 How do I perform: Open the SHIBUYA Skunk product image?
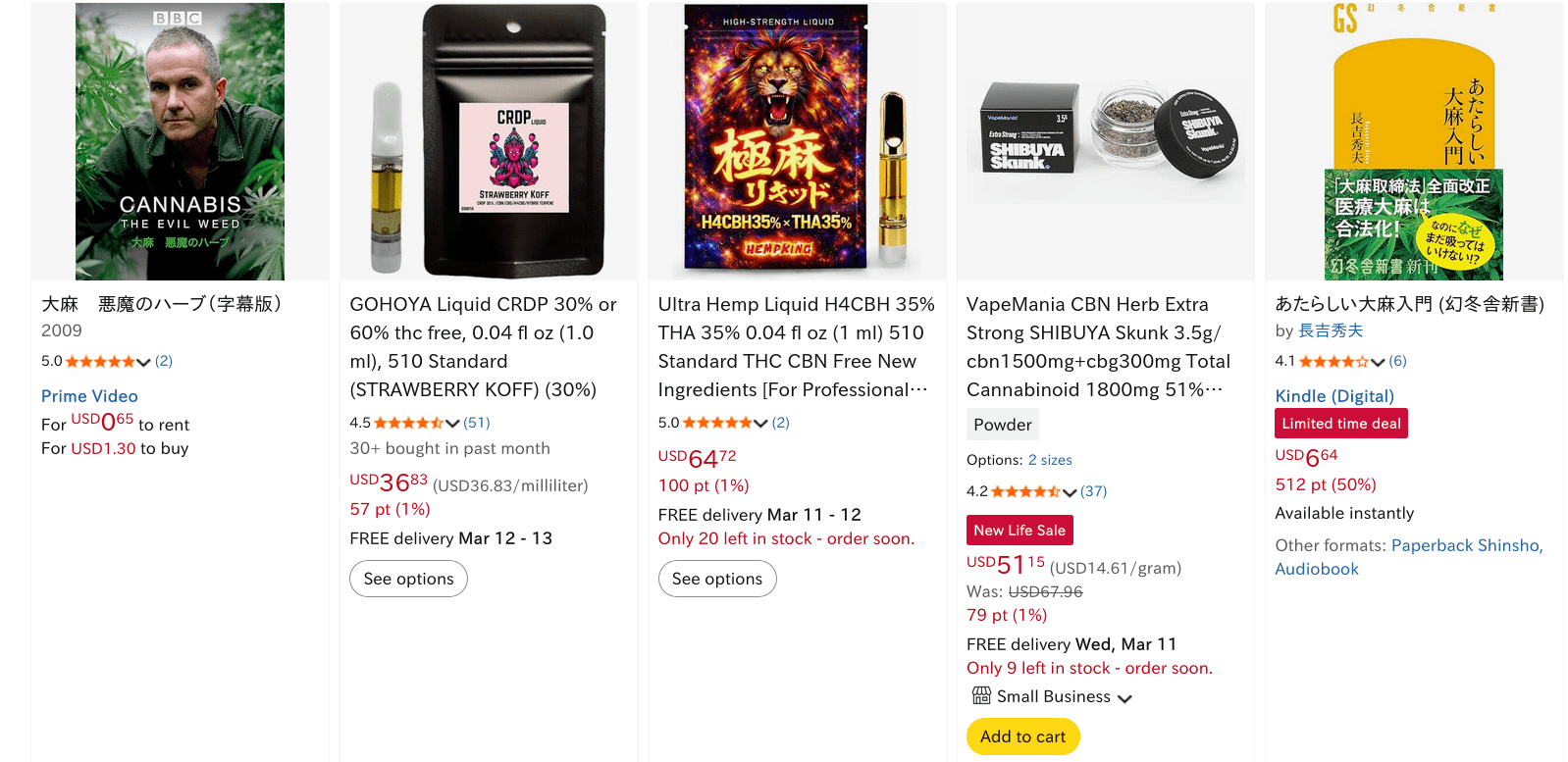1106,141
